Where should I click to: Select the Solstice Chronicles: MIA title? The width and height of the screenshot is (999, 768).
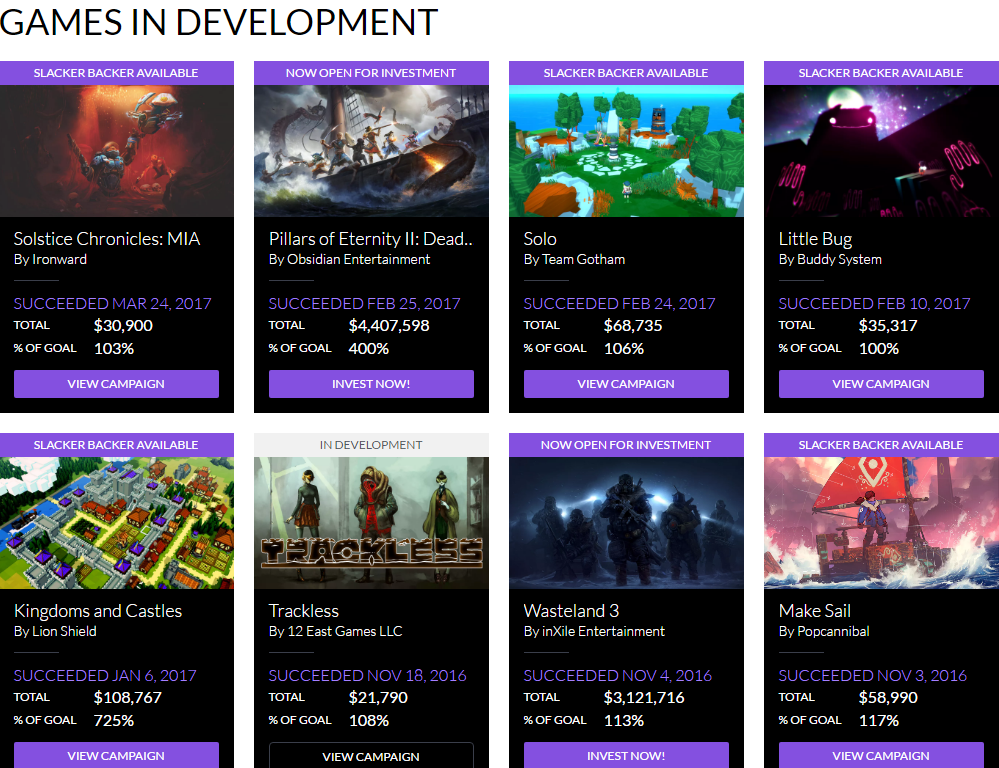point(107,238)
